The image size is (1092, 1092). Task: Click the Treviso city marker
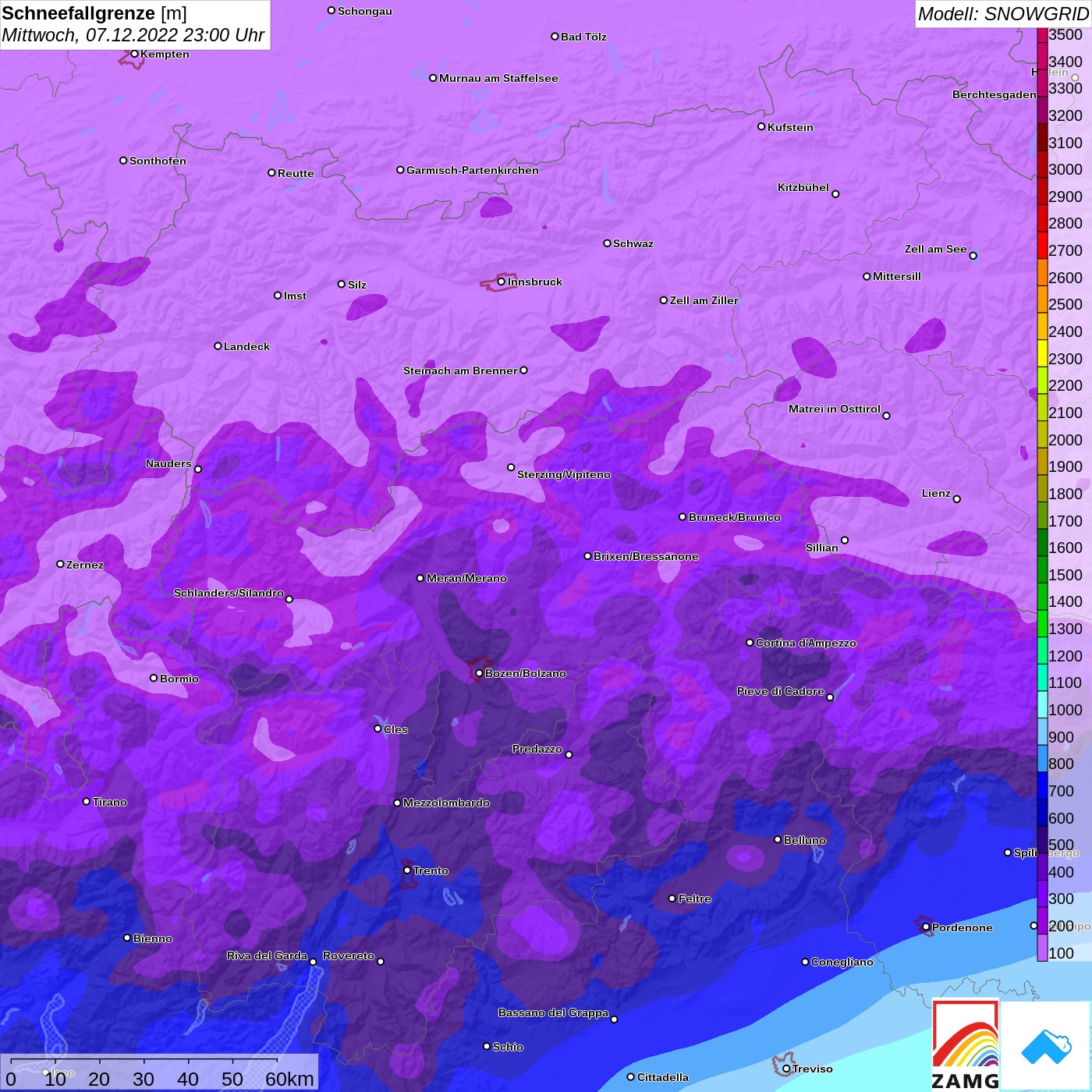pyautogui.click(x=786, y=1069)
